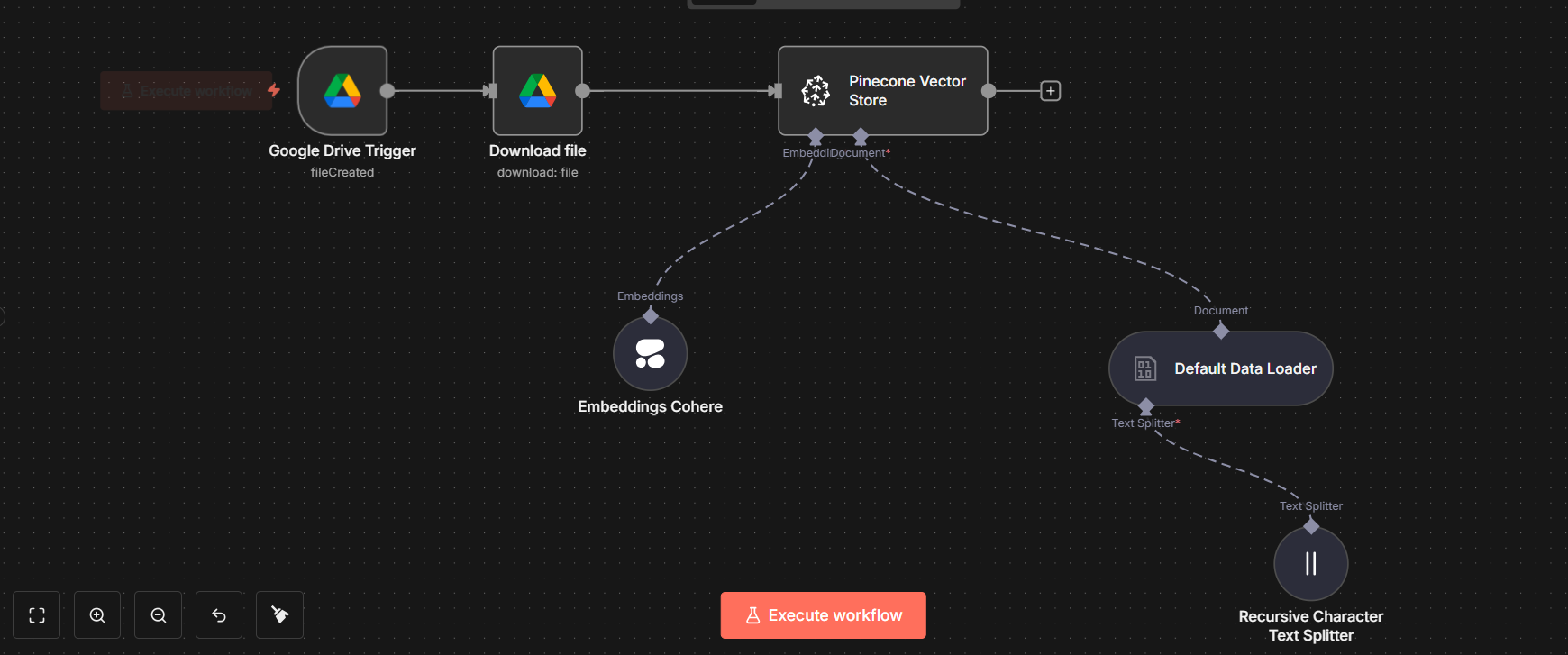Select the Google Drive Trigger node

tap(342, 91)
